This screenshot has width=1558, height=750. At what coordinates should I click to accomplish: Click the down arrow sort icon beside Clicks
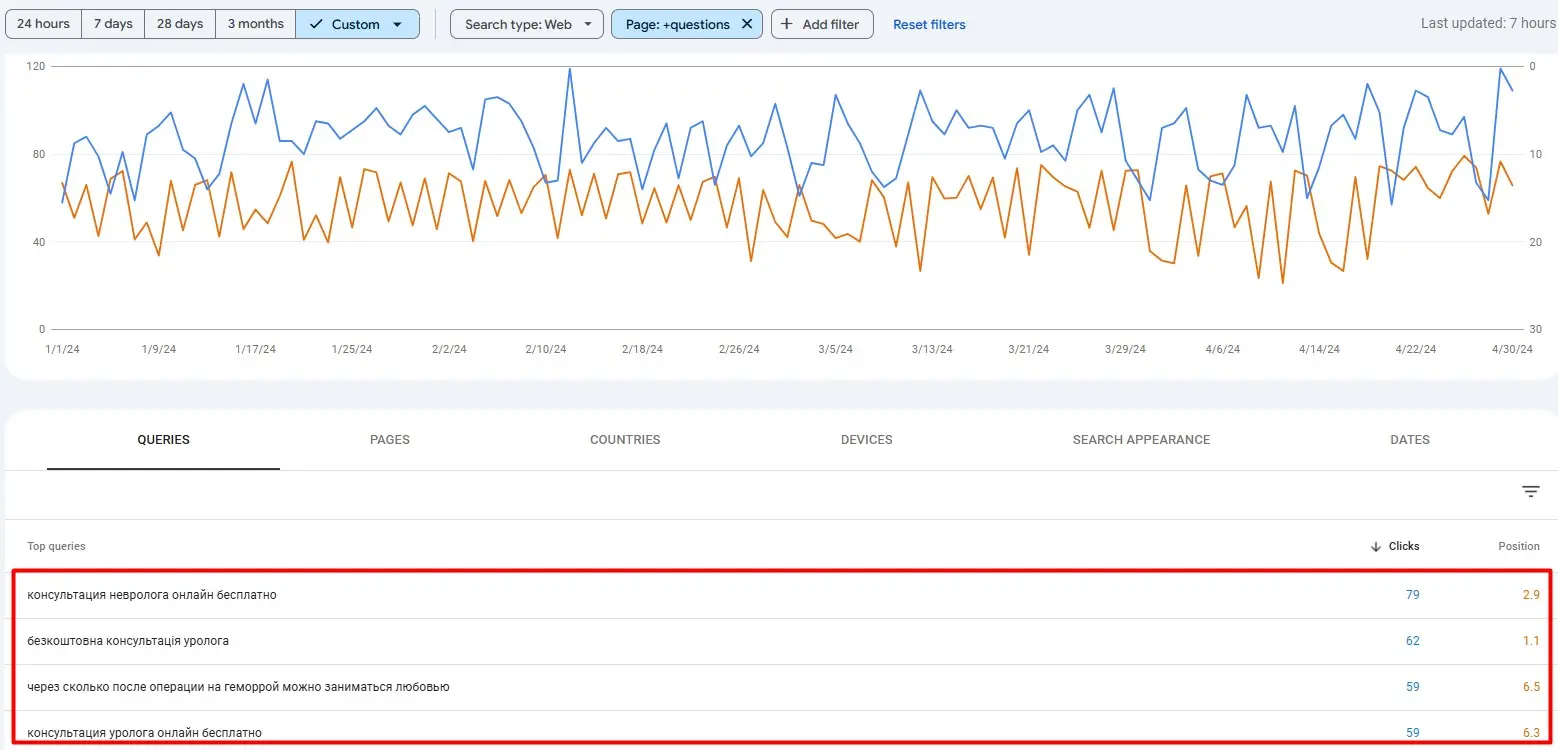(1377, 546)
